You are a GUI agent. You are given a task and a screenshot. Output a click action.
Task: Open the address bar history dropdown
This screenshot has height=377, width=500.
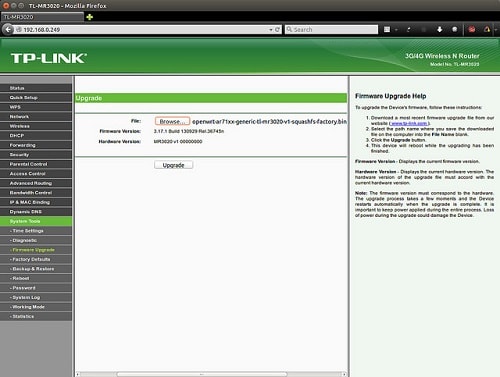point(271,30)
